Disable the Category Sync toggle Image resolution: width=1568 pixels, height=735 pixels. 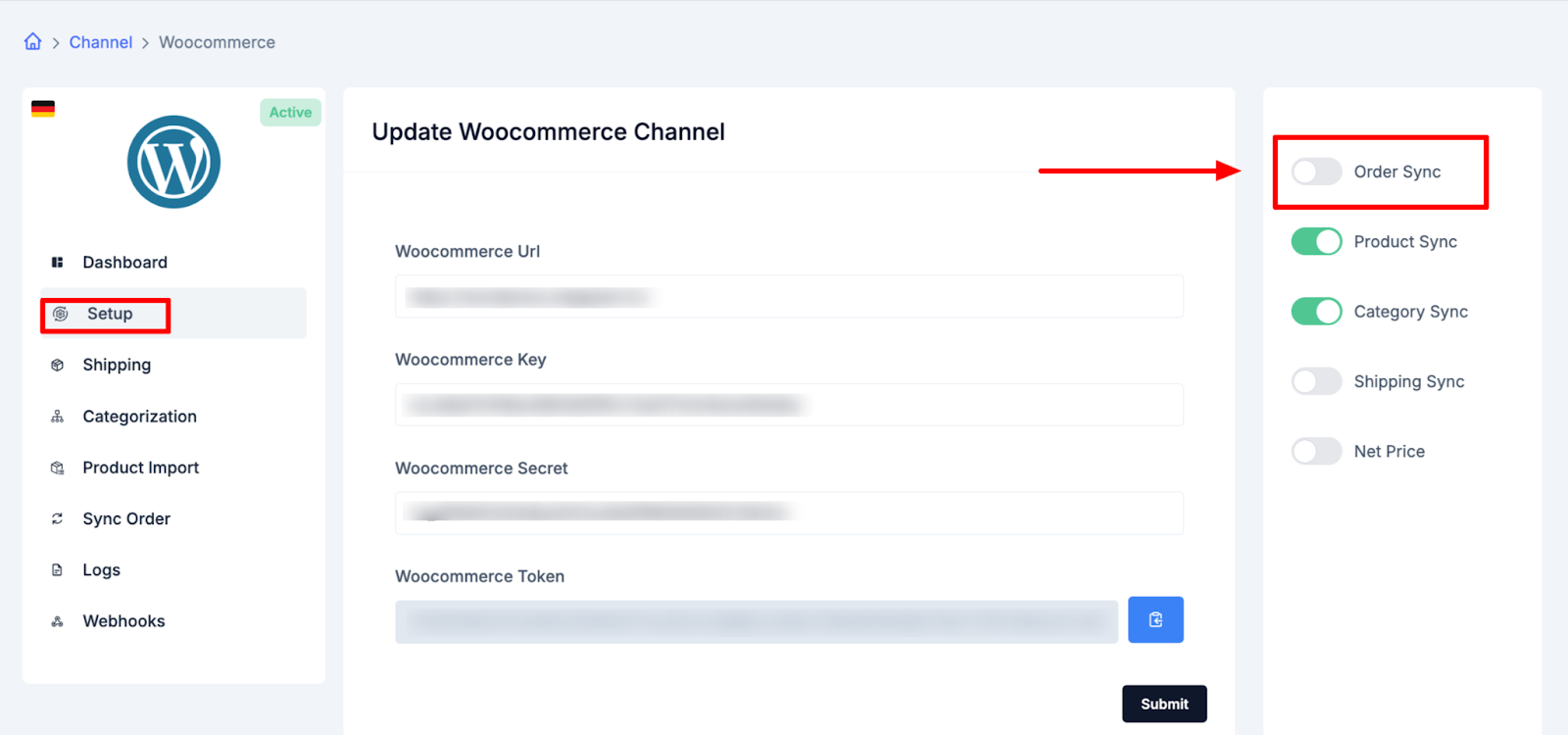1316,312
